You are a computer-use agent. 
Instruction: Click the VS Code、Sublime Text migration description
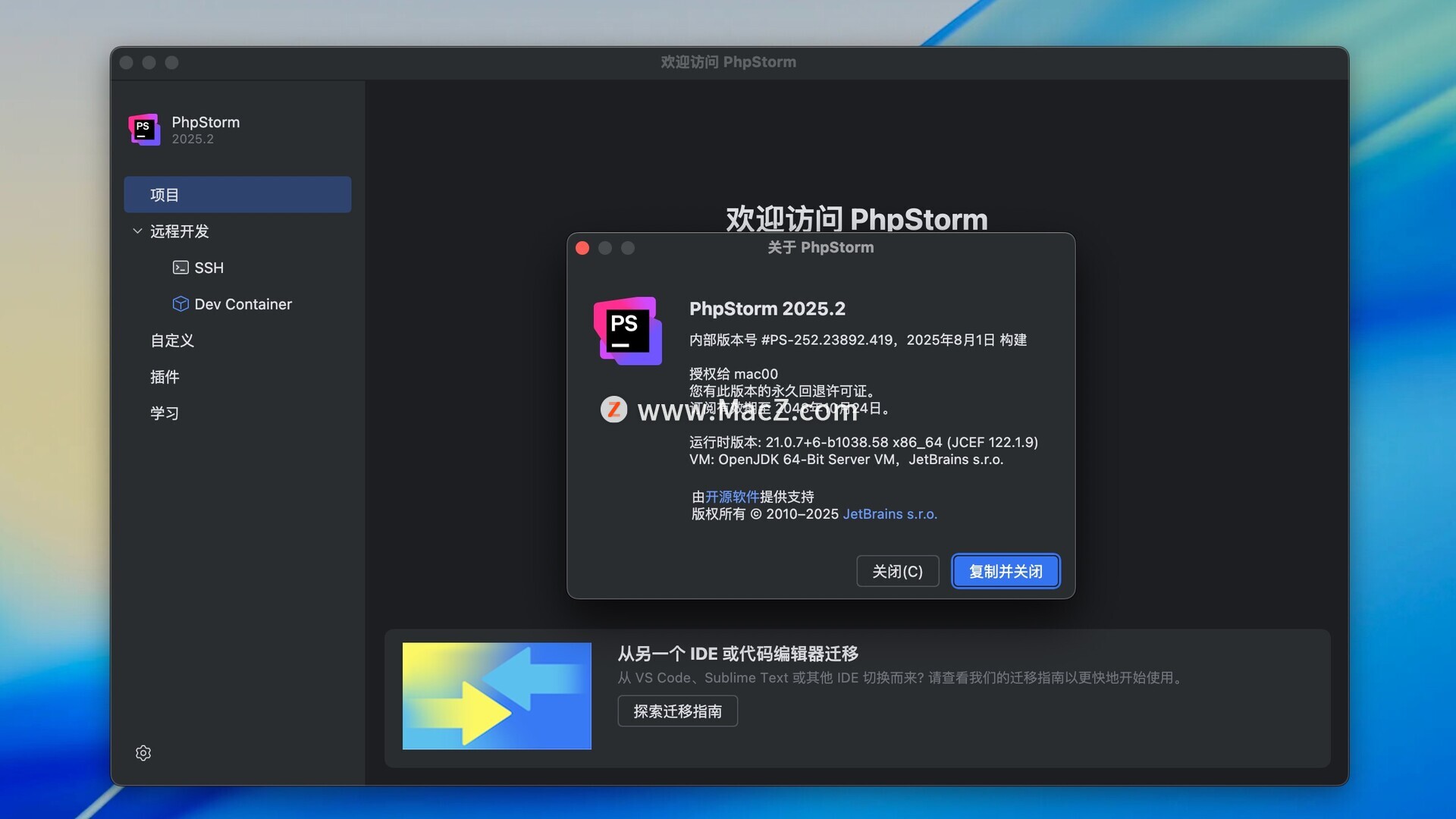click(x=901, y=678)
